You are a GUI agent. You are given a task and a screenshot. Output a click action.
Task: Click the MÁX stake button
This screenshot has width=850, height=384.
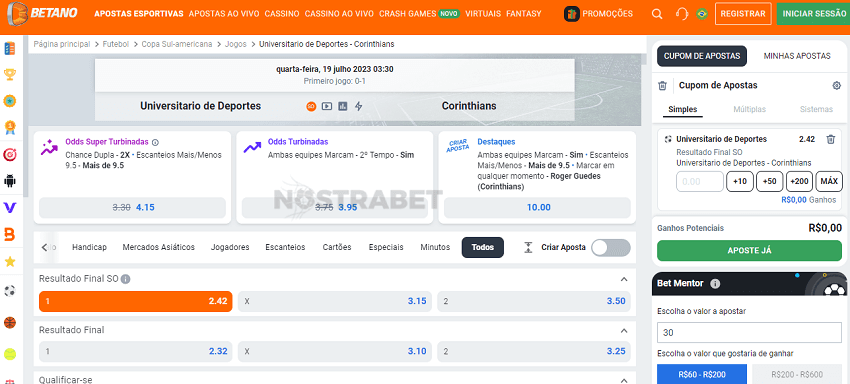click(829, 182)
